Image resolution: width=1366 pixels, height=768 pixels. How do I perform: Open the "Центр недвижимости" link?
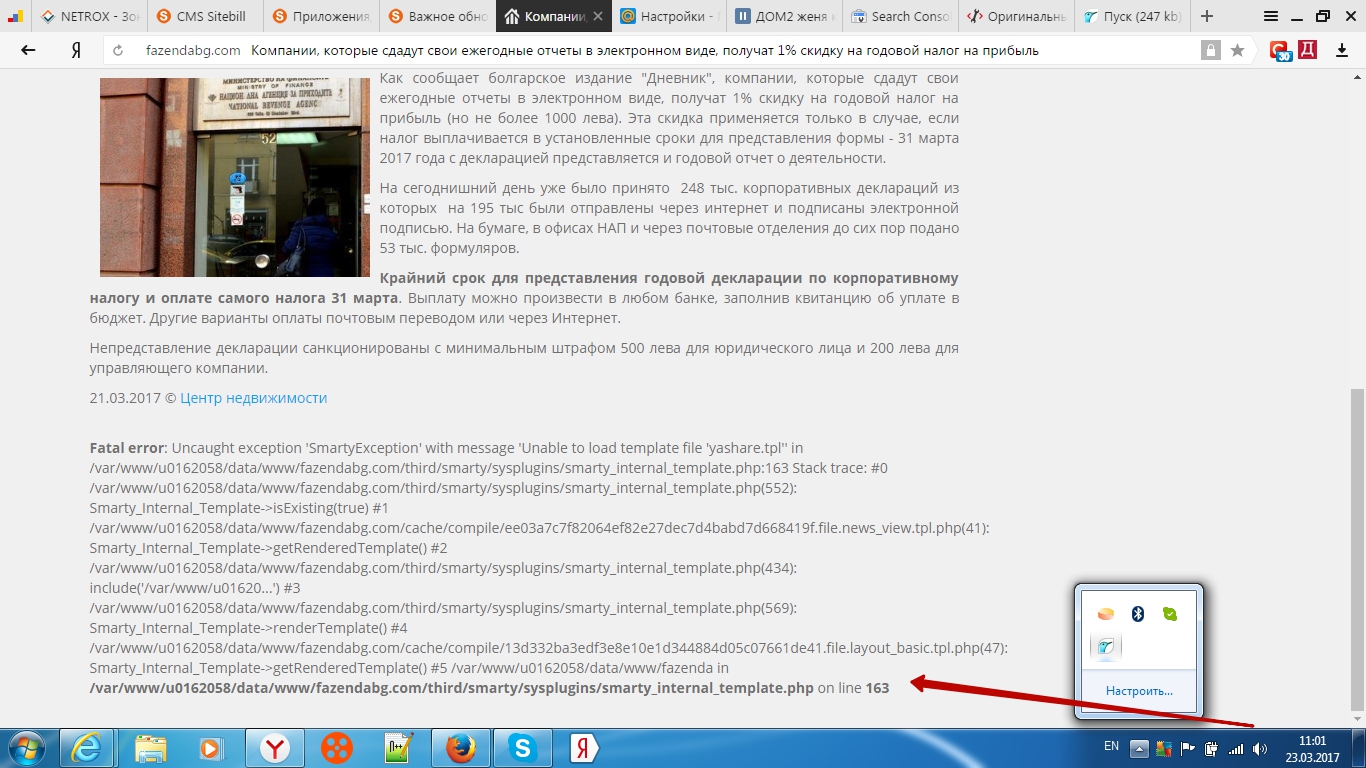pos(253,398)
